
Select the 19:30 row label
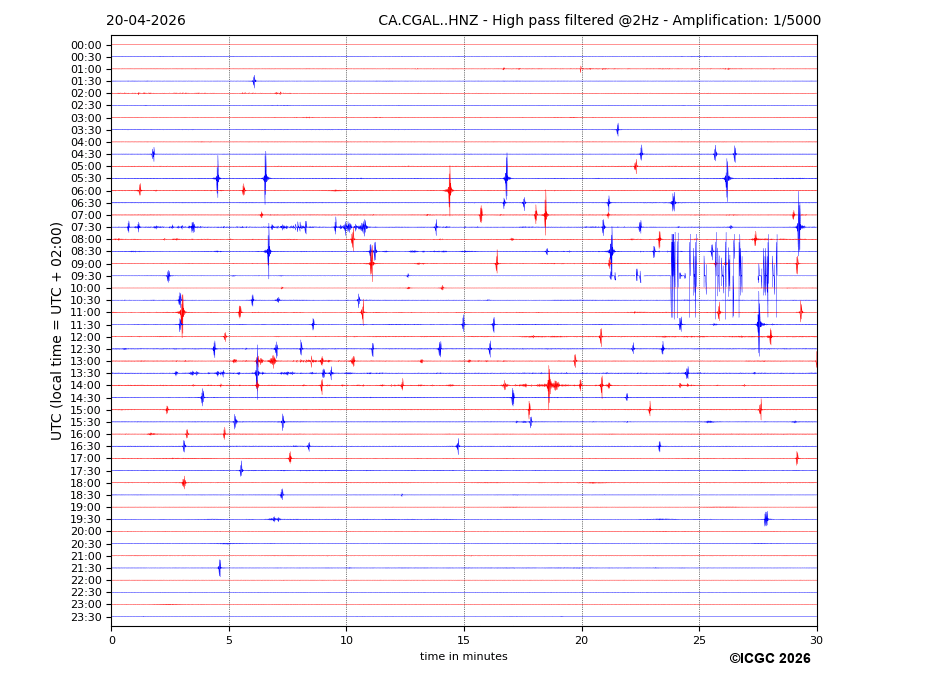(86, 519)
